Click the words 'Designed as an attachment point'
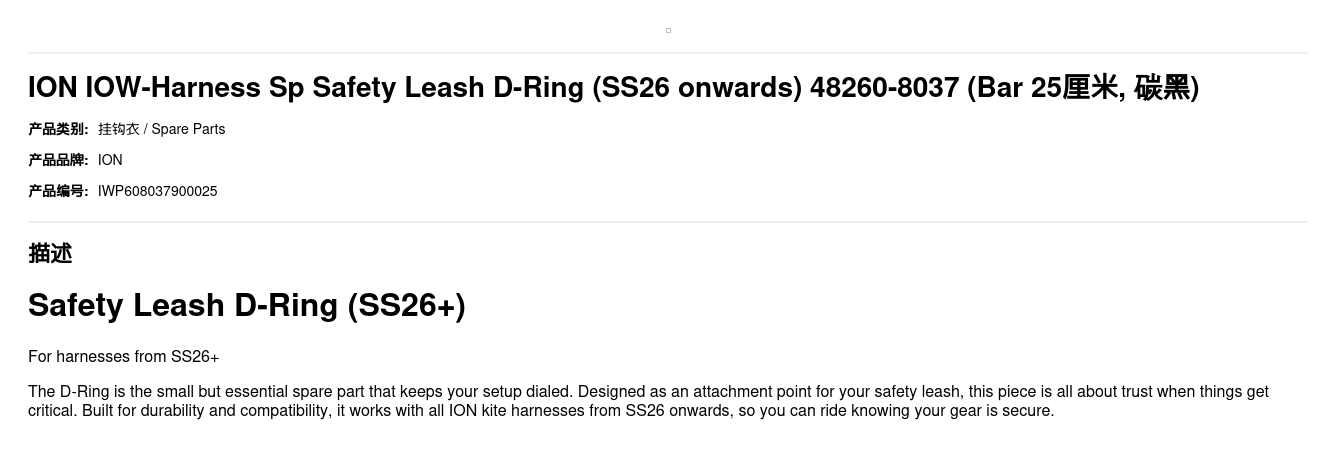This screenshot has height=466, width=1328. click(x=691, y=392)
